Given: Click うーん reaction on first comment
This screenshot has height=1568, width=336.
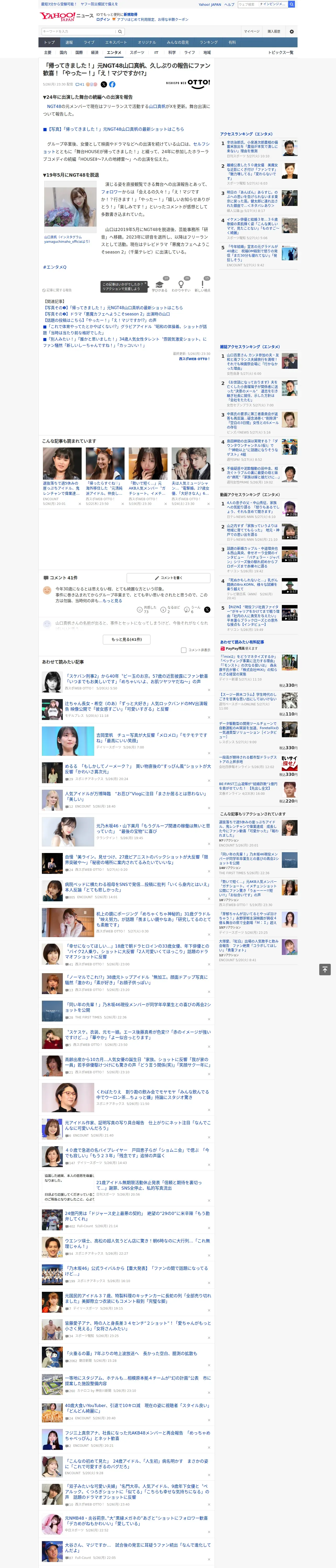Looking at the screenshot, I should click(x=192, y=609).
